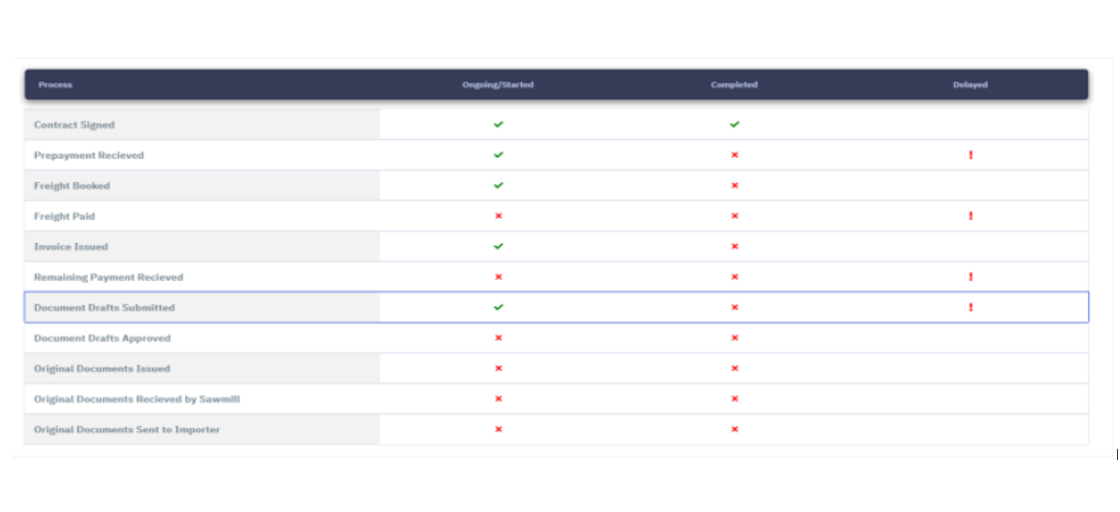Click the Prepayment Recieved delayed exclamation icon
Viewport: 1120px width, 512px height.
(970, 156)
